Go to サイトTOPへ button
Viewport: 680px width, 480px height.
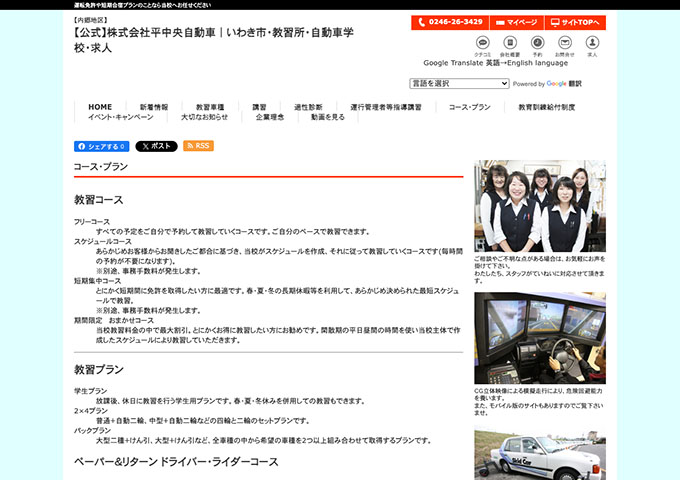pyautogui.click(x=575, y=22)
